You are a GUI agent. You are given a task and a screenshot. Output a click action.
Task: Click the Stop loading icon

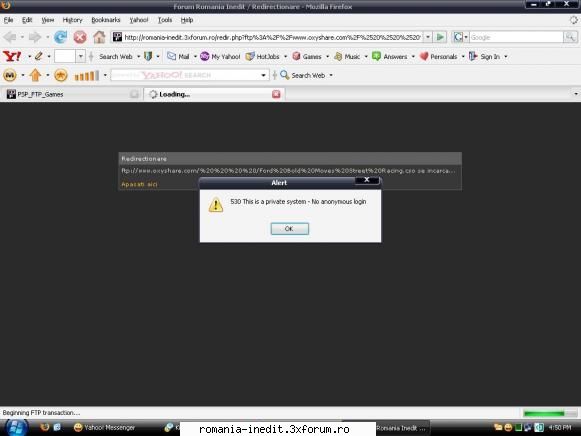pos(80,37)
